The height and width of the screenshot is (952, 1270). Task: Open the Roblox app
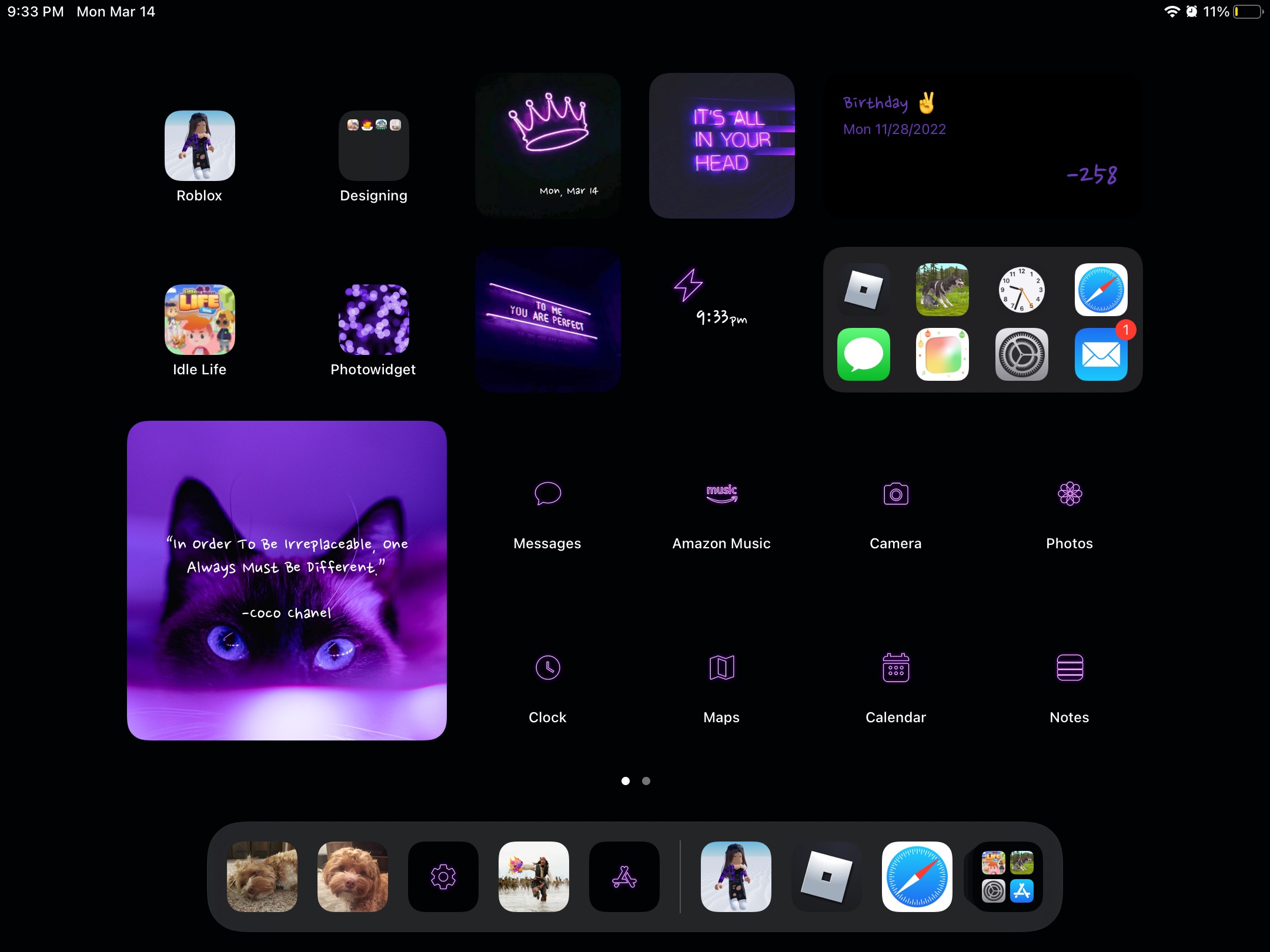(x=200, y=145)
